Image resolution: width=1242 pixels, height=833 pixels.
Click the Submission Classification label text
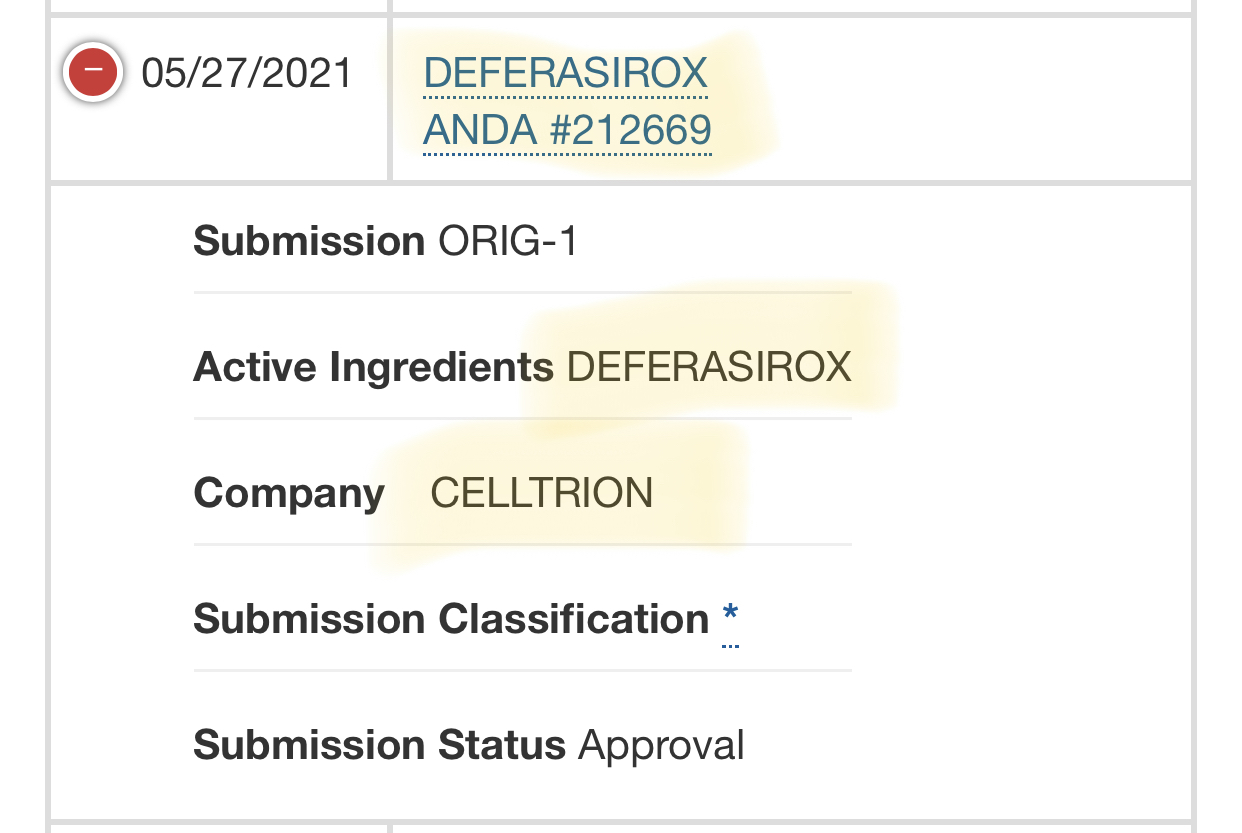[451, 620]
